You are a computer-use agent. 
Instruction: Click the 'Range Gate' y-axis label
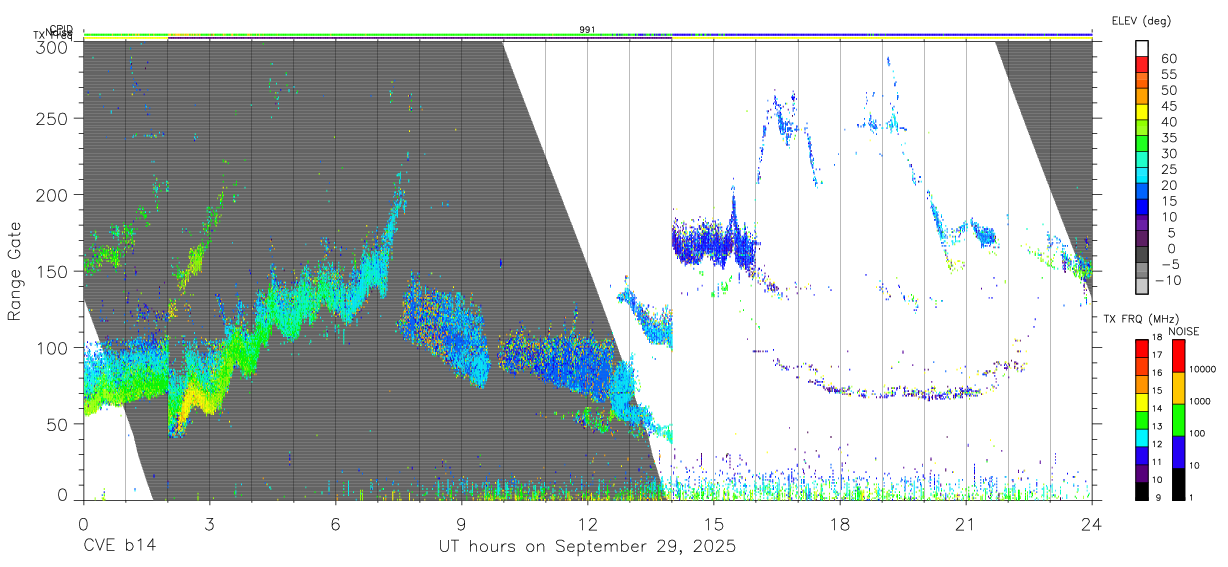15,272
